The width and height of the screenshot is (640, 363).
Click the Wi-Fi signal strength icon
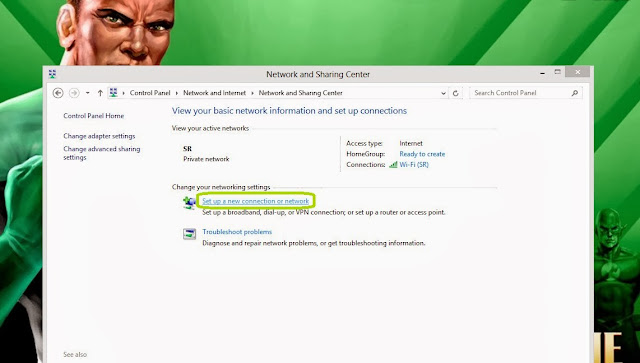(393, 165)
